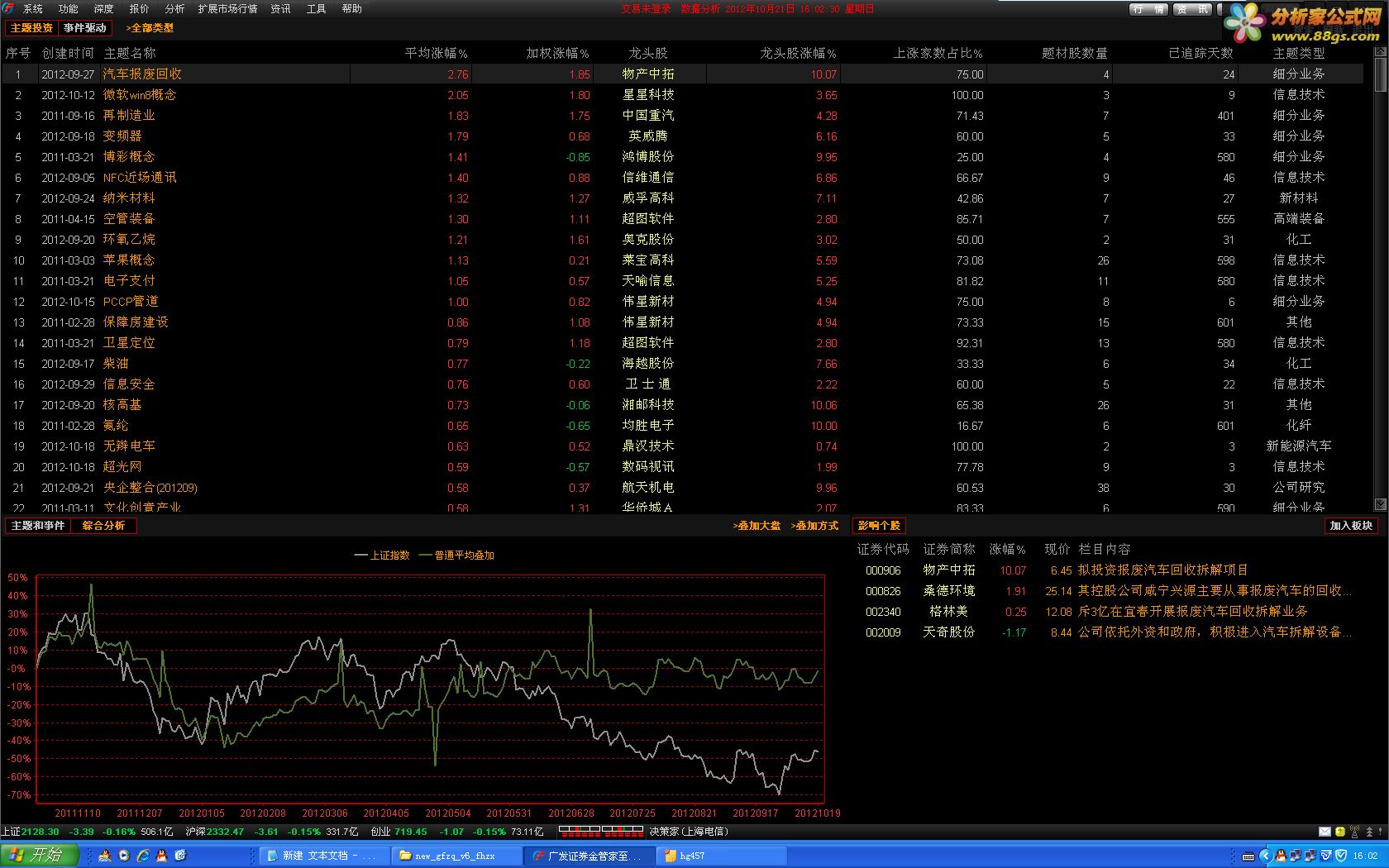The width and height of the screenshot is (1389, 868).
Task: Open the 资讯 menu in the menu bar
Action: [281, 9]
